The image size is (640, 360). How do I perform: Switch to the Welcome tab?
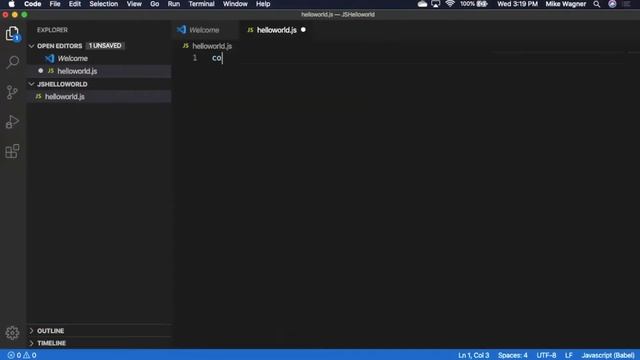tap(204, 30)
